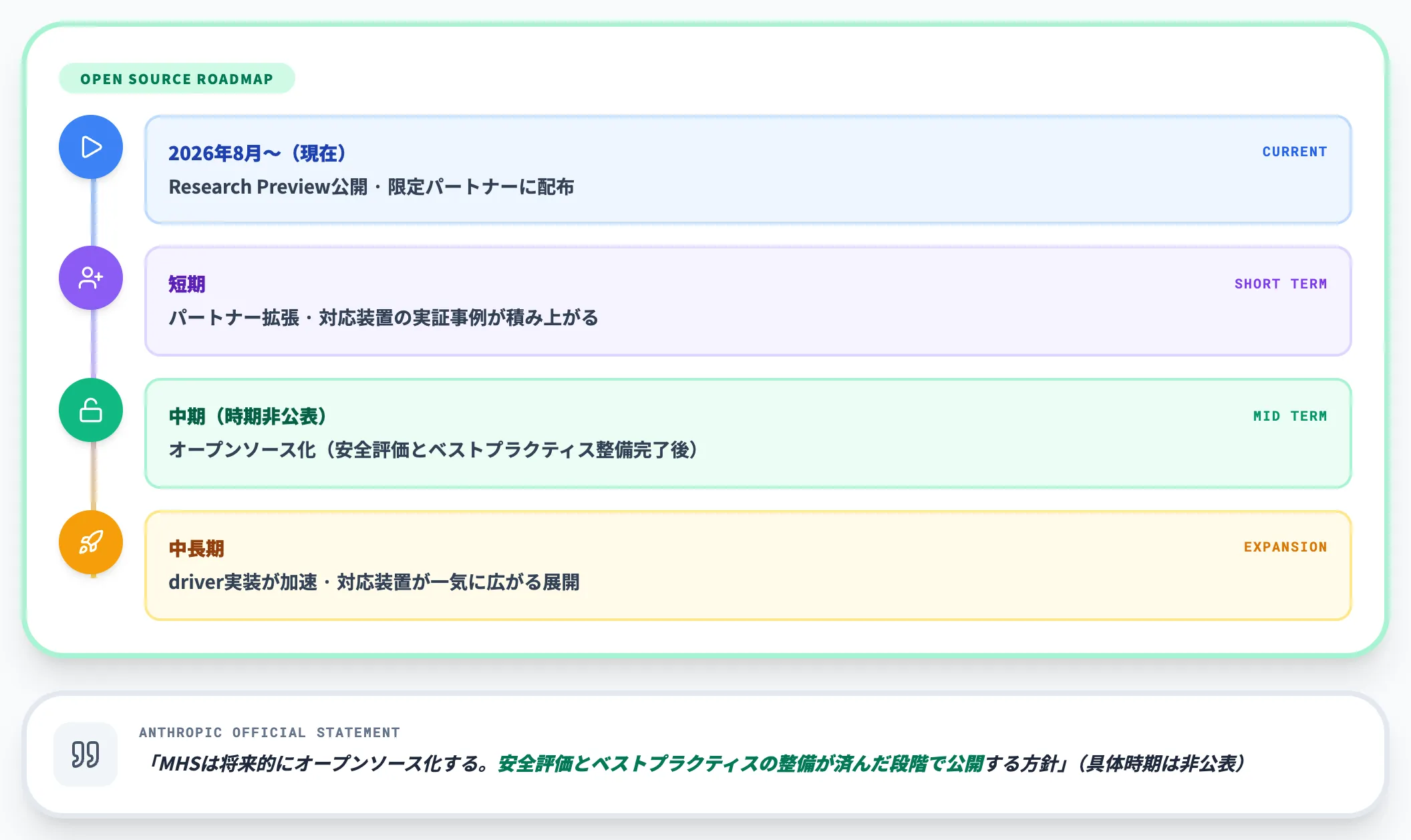This screenshot has height=840, width=1411.
Task: Click the orange rocket icon circle
Action: [91, 542]
